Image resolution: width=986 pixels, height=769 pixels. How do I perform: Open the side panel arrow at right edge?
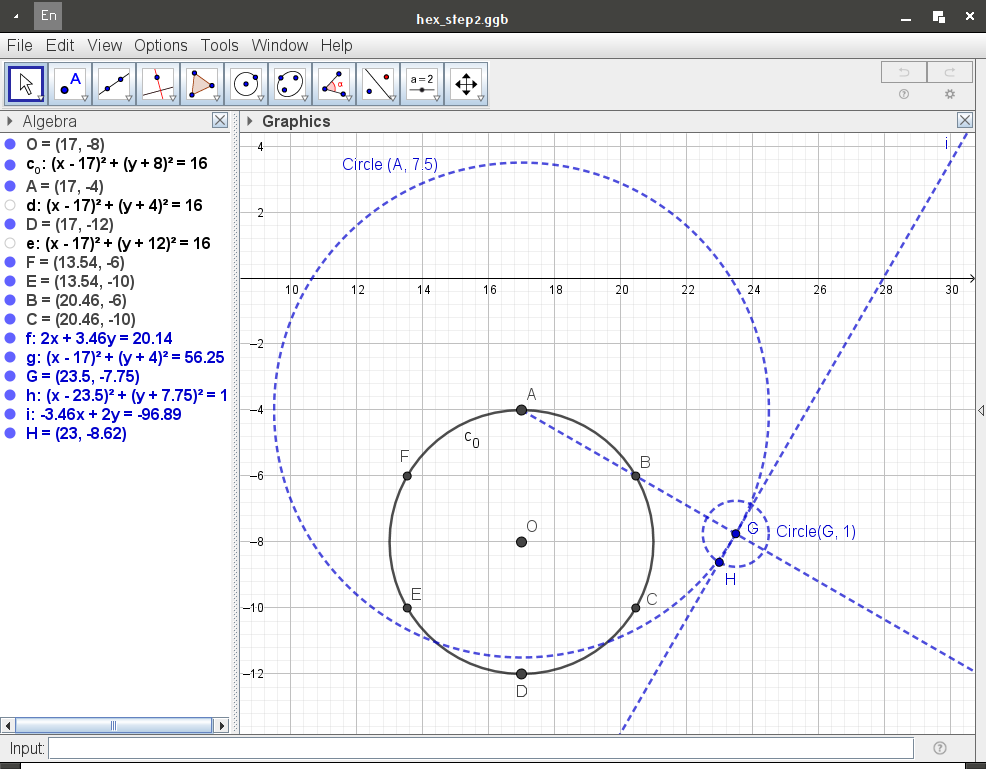point(980,411)
